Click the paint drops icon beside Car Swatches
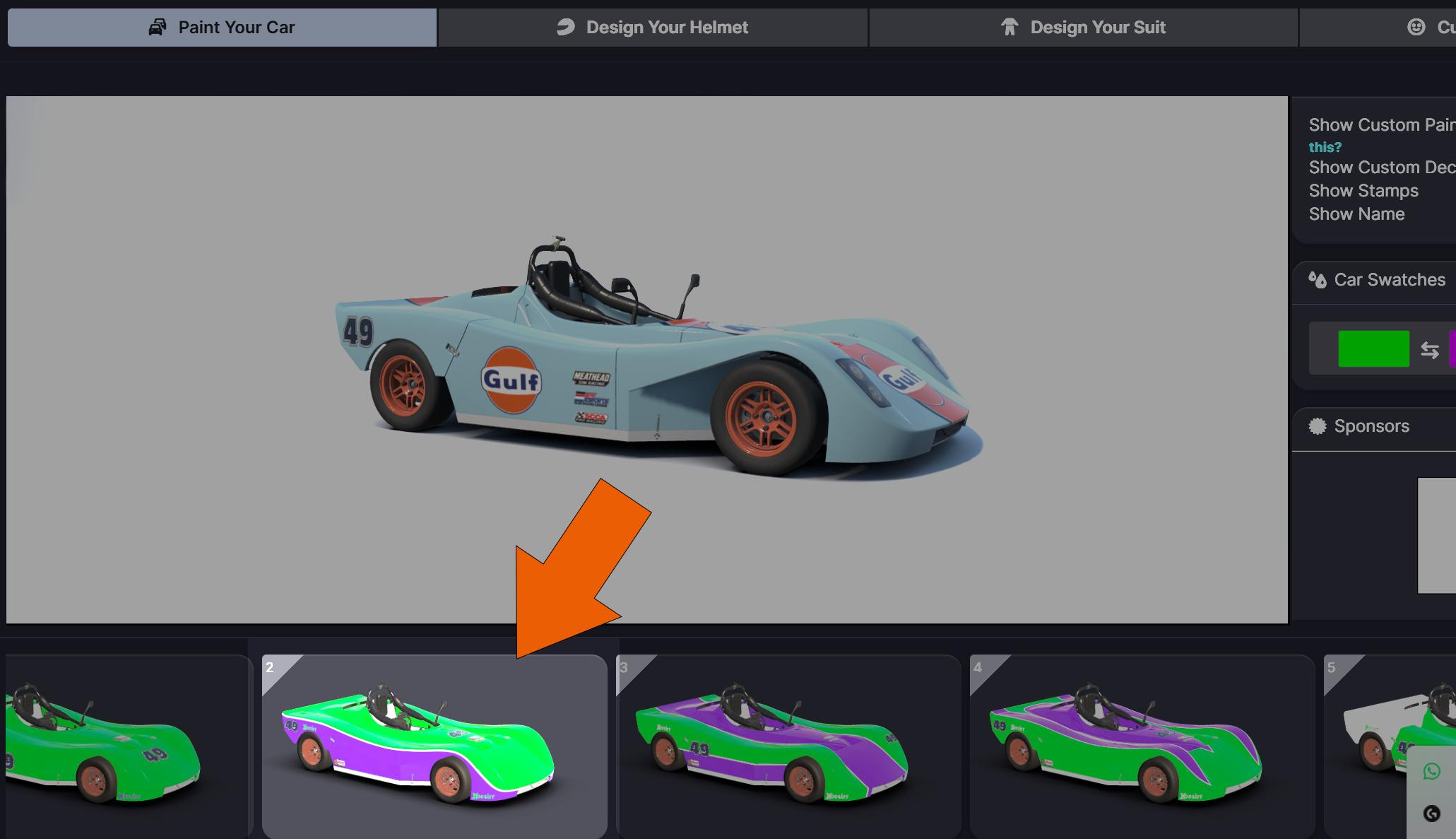This screenshot has height=839, width=1456. (1318, 280)
